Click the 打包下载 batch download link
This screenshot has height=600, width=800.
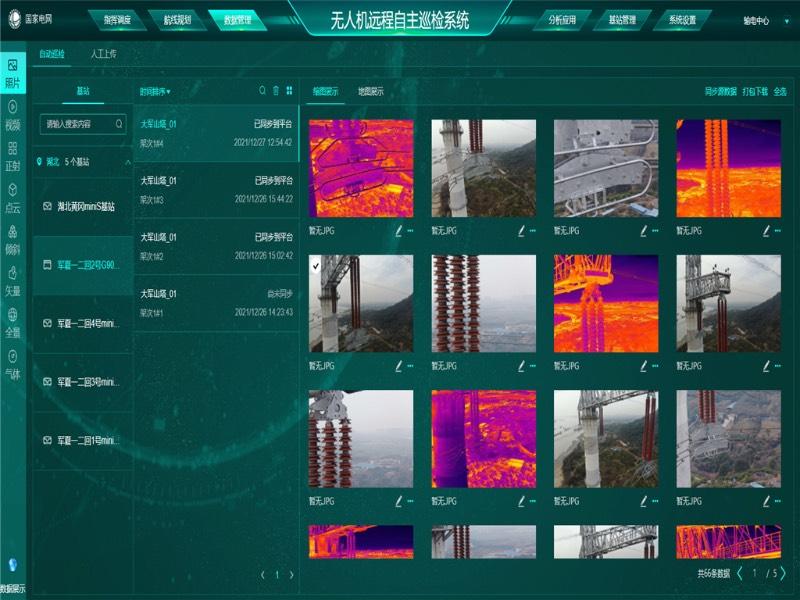(755, 91)
